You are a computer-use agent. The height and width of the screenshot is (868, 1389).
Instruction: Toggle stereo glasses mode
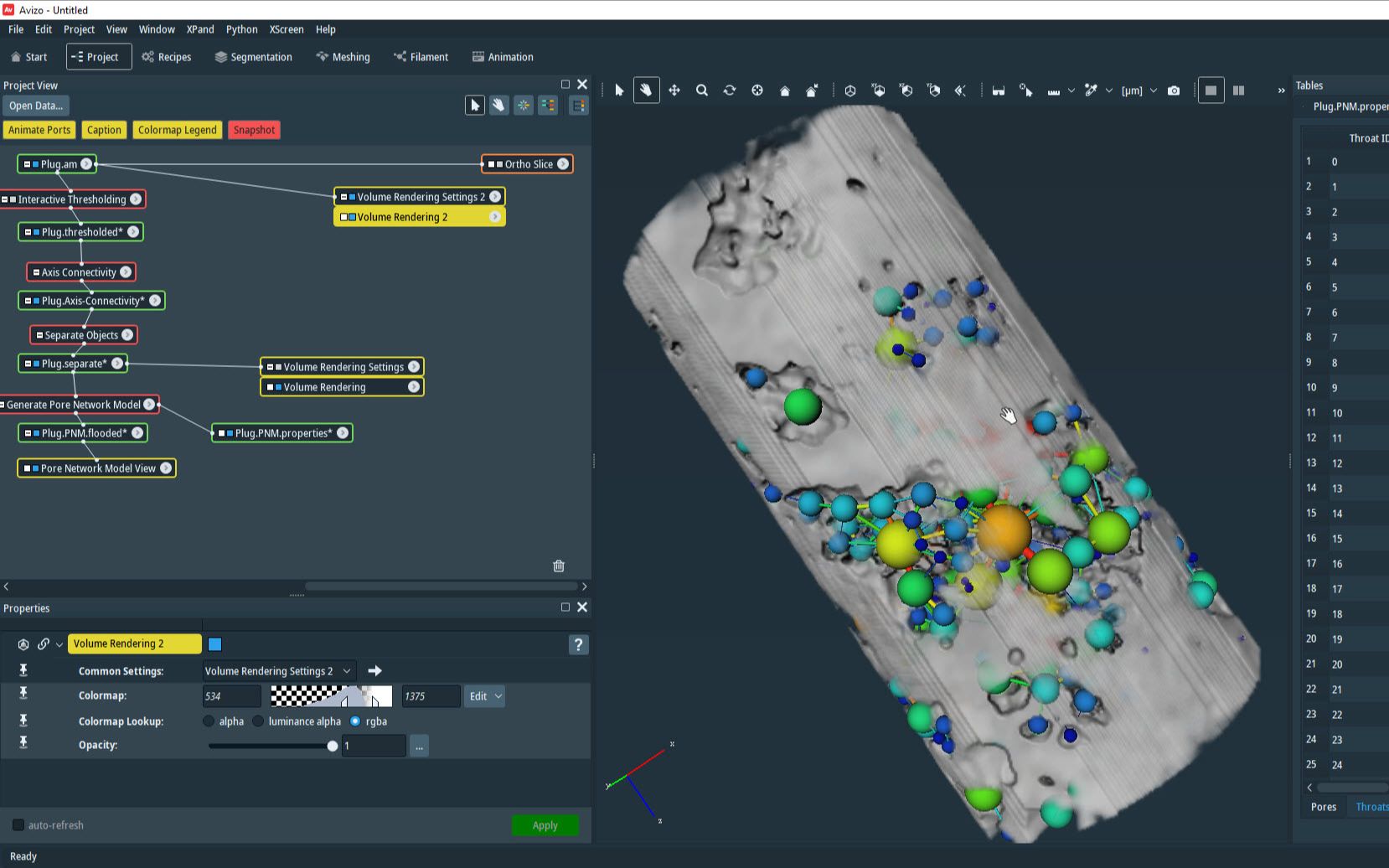click(999, 90)
